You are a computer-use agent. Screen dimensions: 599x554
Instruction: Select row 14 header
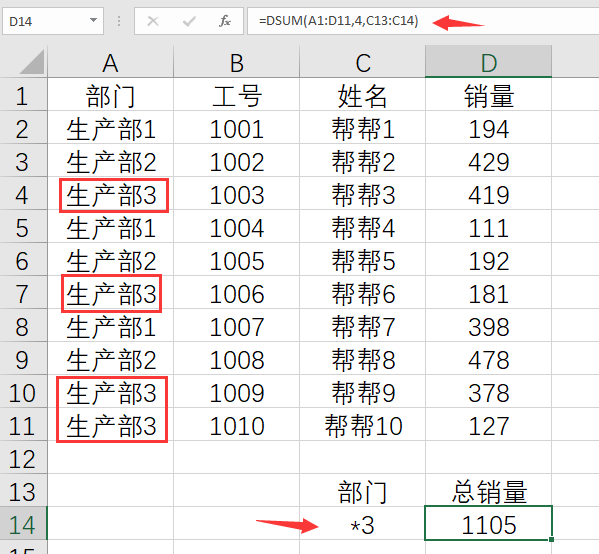(23, 523)
